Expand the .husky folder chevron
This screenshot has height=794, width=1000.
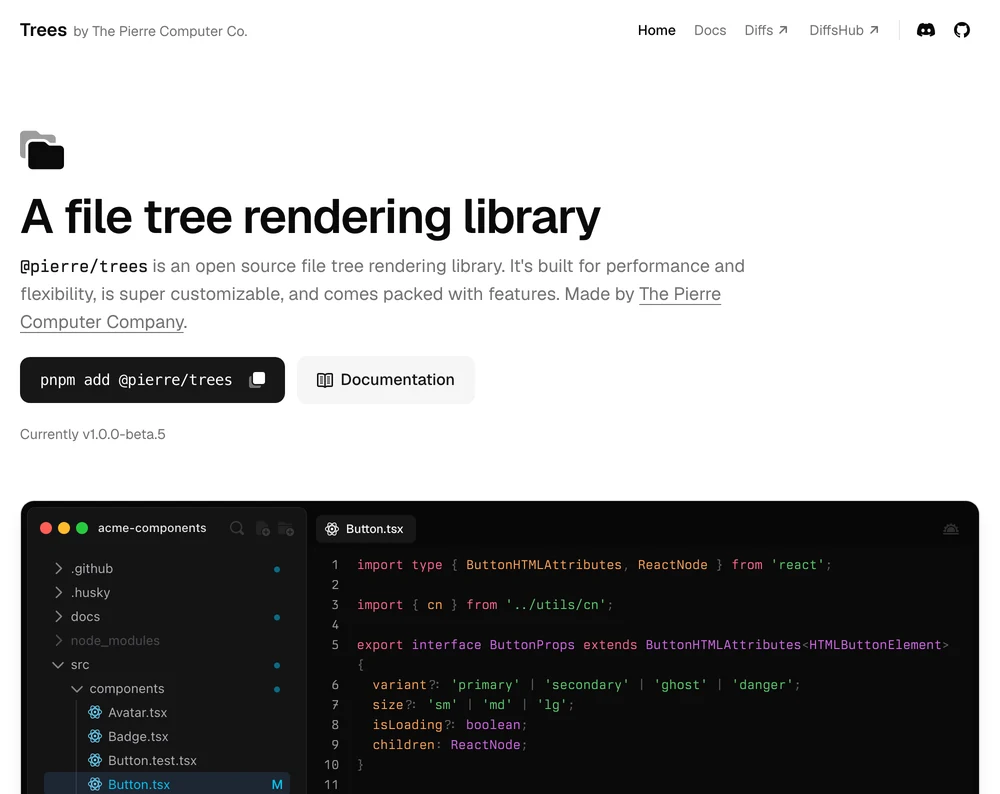pos(58,592)
